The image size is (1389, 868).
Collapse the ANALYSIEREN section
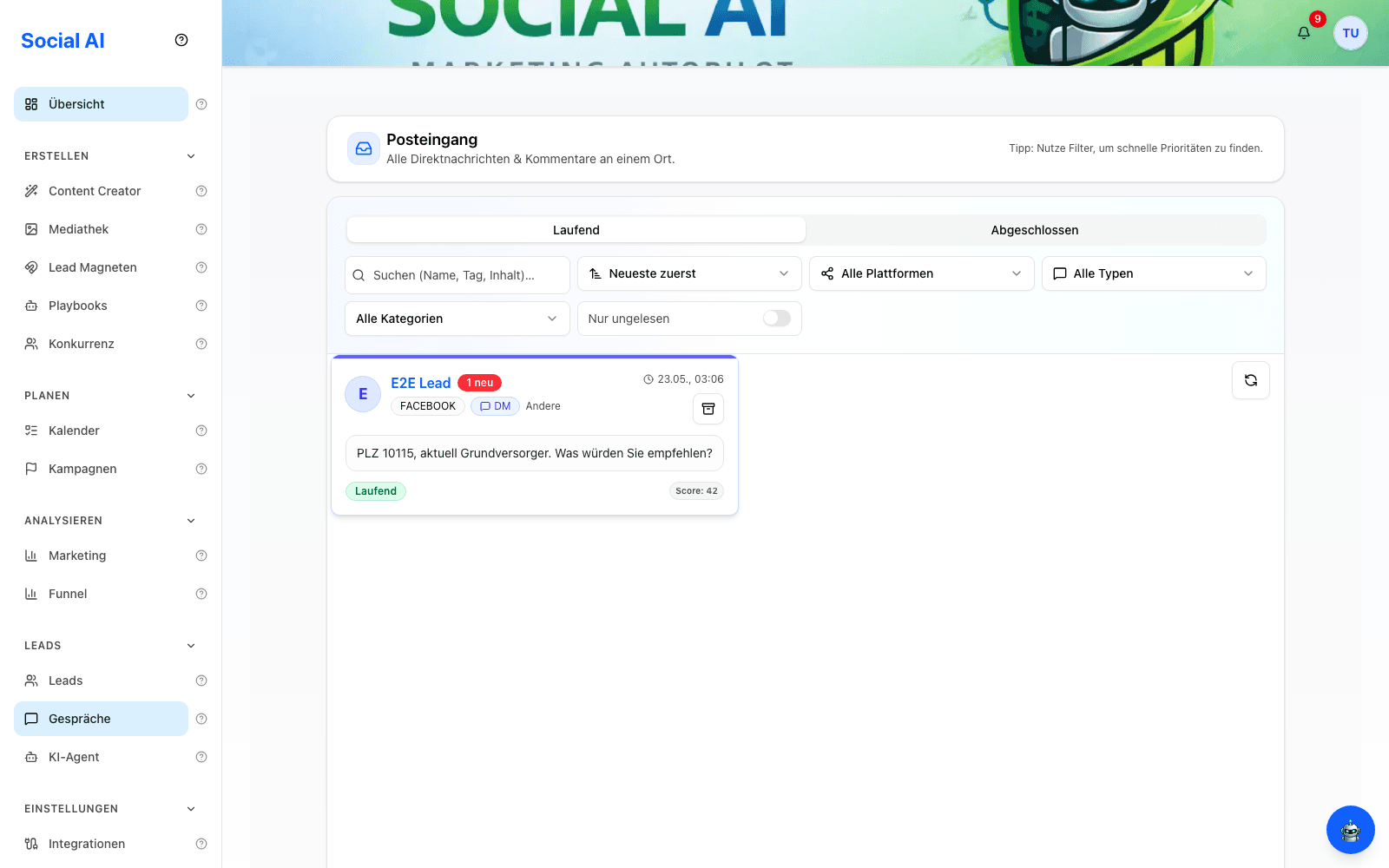(x=191, y=521)
